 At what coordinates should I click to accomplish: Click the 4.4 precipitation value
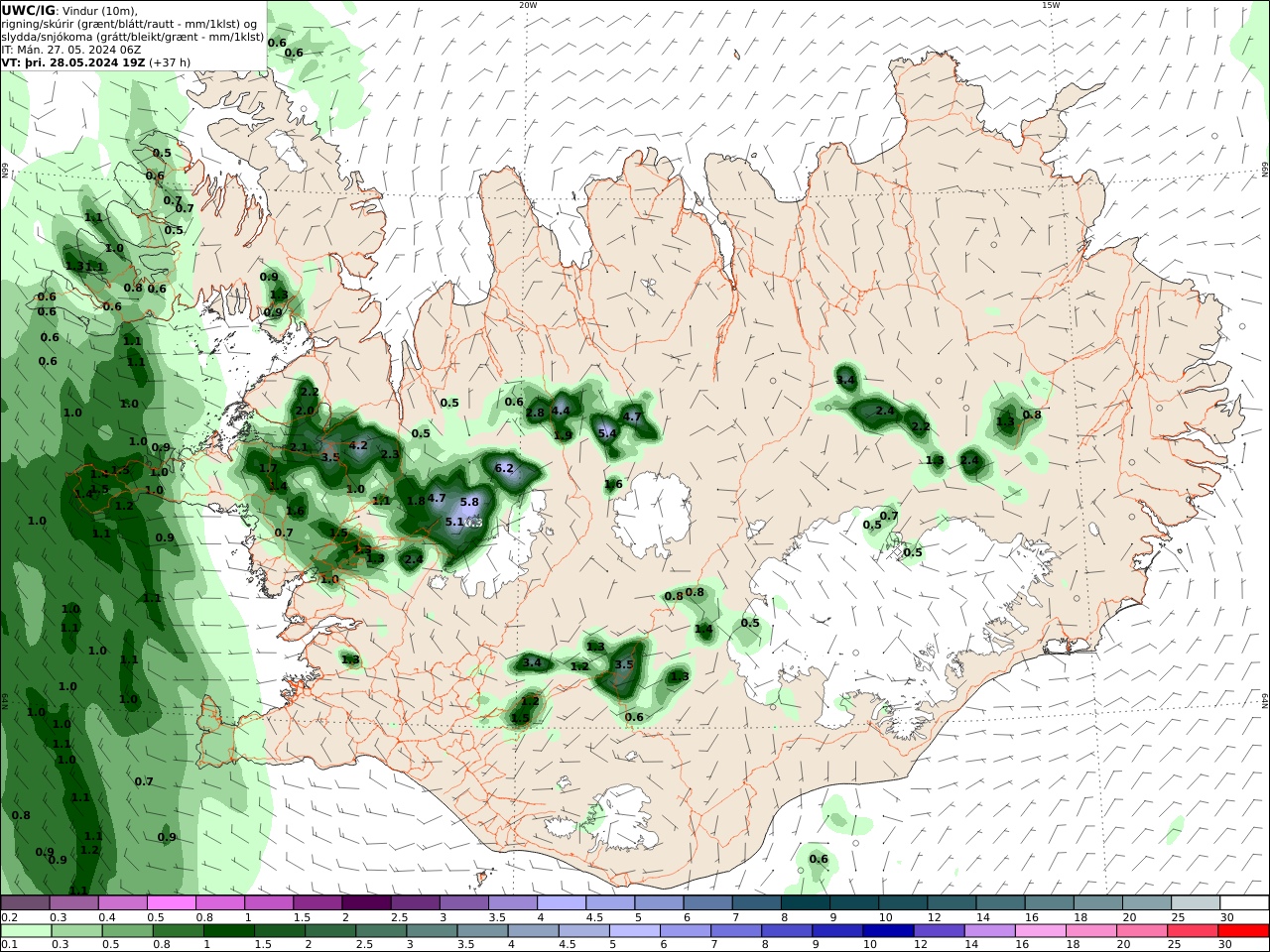click(561, 411)
